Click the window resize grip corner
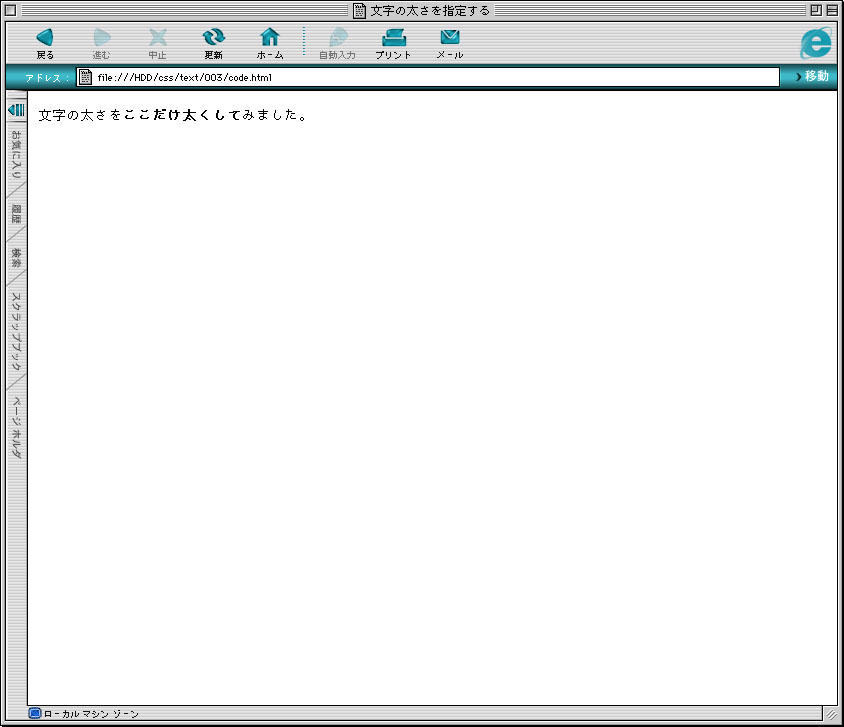Image resolution: width=844 pixels, height=727 pixels. point(829,713)
